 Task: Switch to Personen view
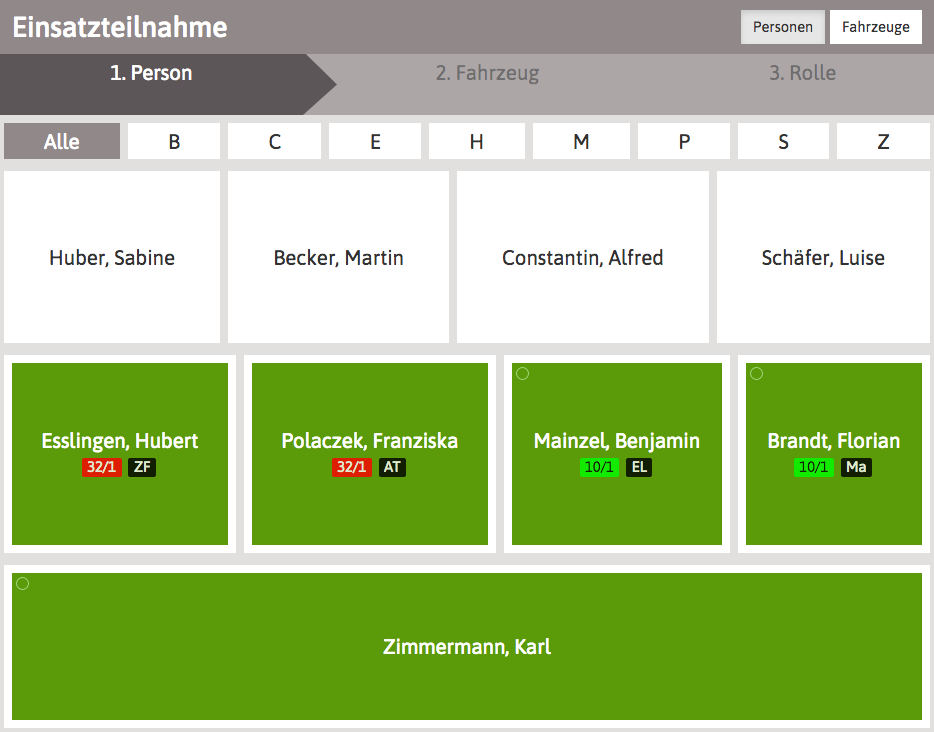[x=782, y=27]
